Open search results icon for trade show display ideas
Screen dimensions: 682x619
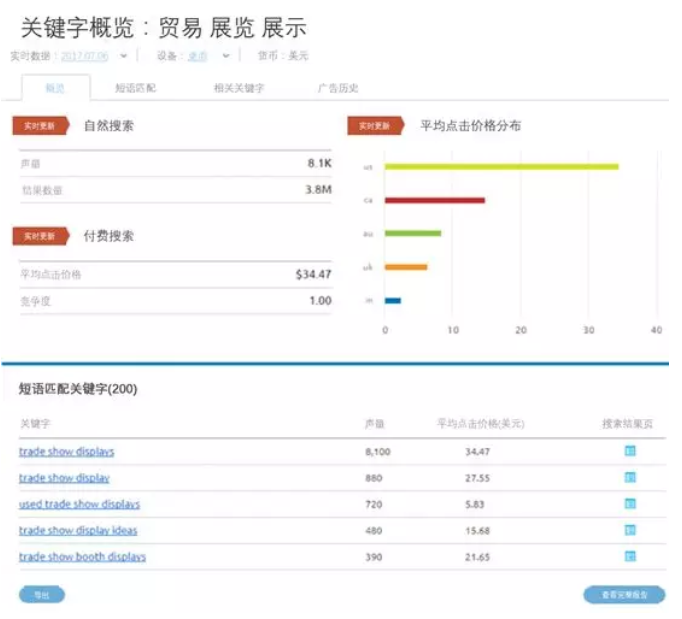point(630,530)
